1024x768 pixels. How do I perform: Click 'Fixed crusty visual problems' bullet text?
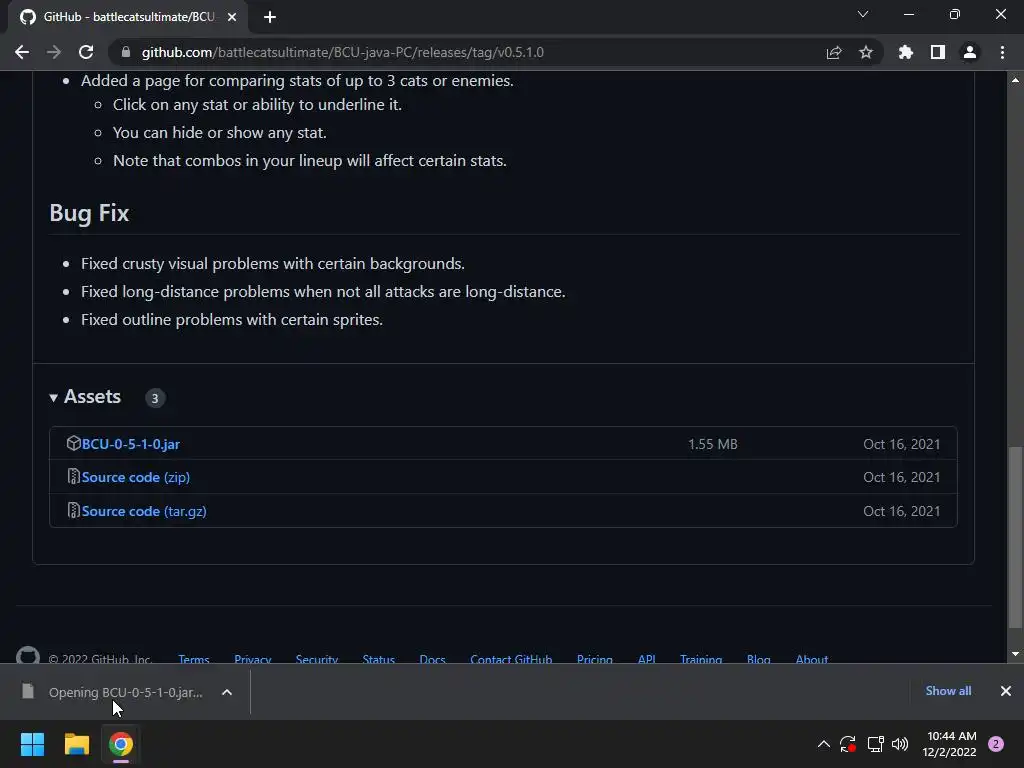[x=273, y=264]
